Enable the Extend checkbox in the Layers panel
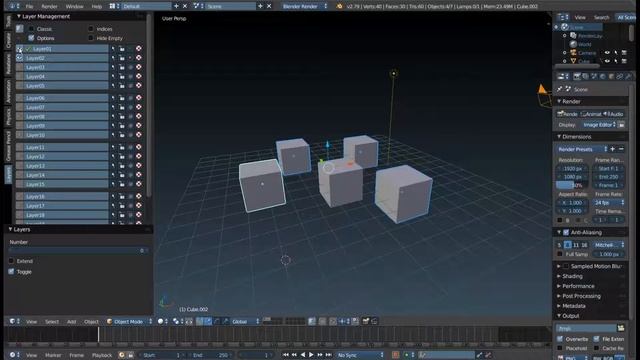The image size is (640, 360). coord(11,261)
